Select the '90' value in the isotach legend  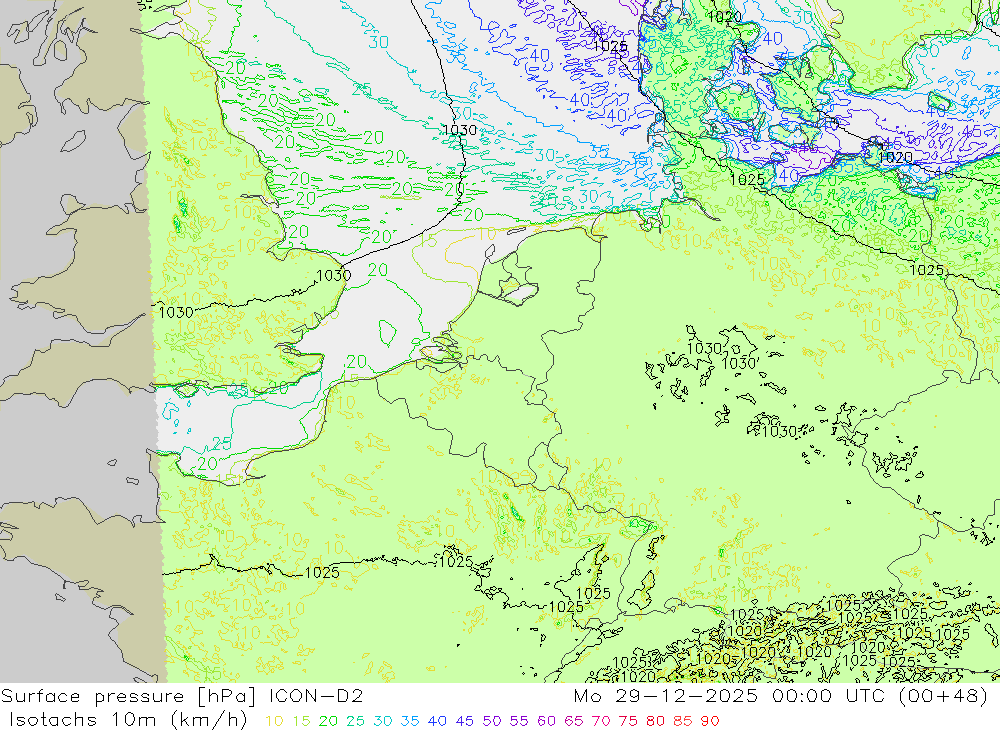point(710,722)
